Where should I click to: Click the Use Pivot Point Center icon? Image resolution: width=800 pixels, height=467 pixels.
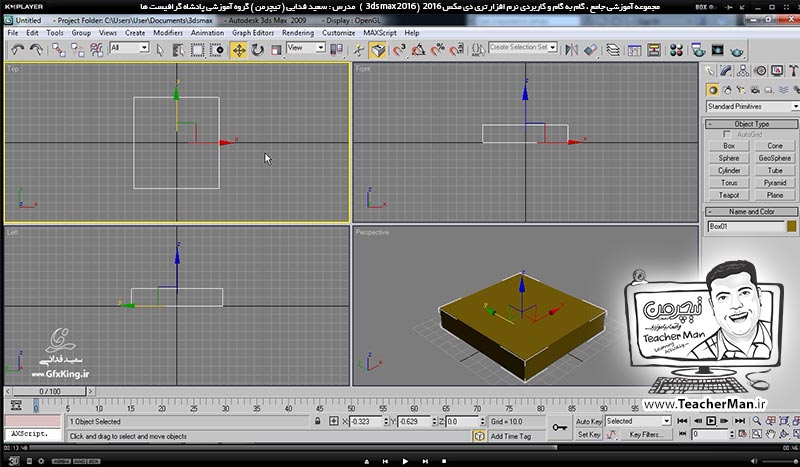tap(336, 50)
